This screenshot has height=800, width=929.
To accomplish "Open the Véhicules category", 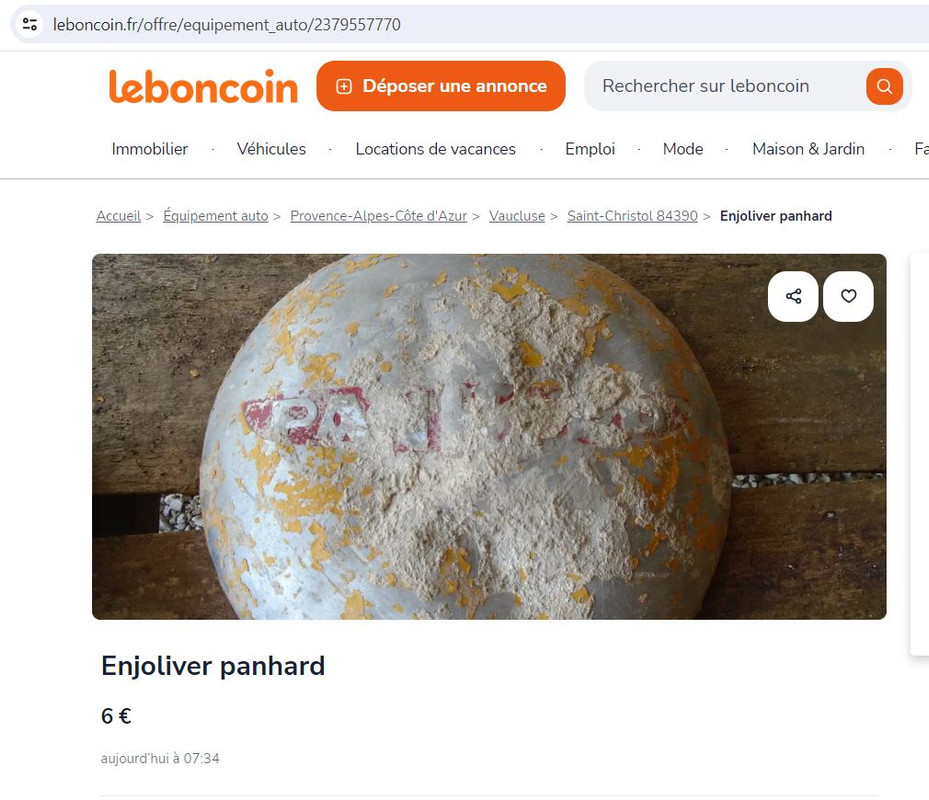I will tap(271, 149).
